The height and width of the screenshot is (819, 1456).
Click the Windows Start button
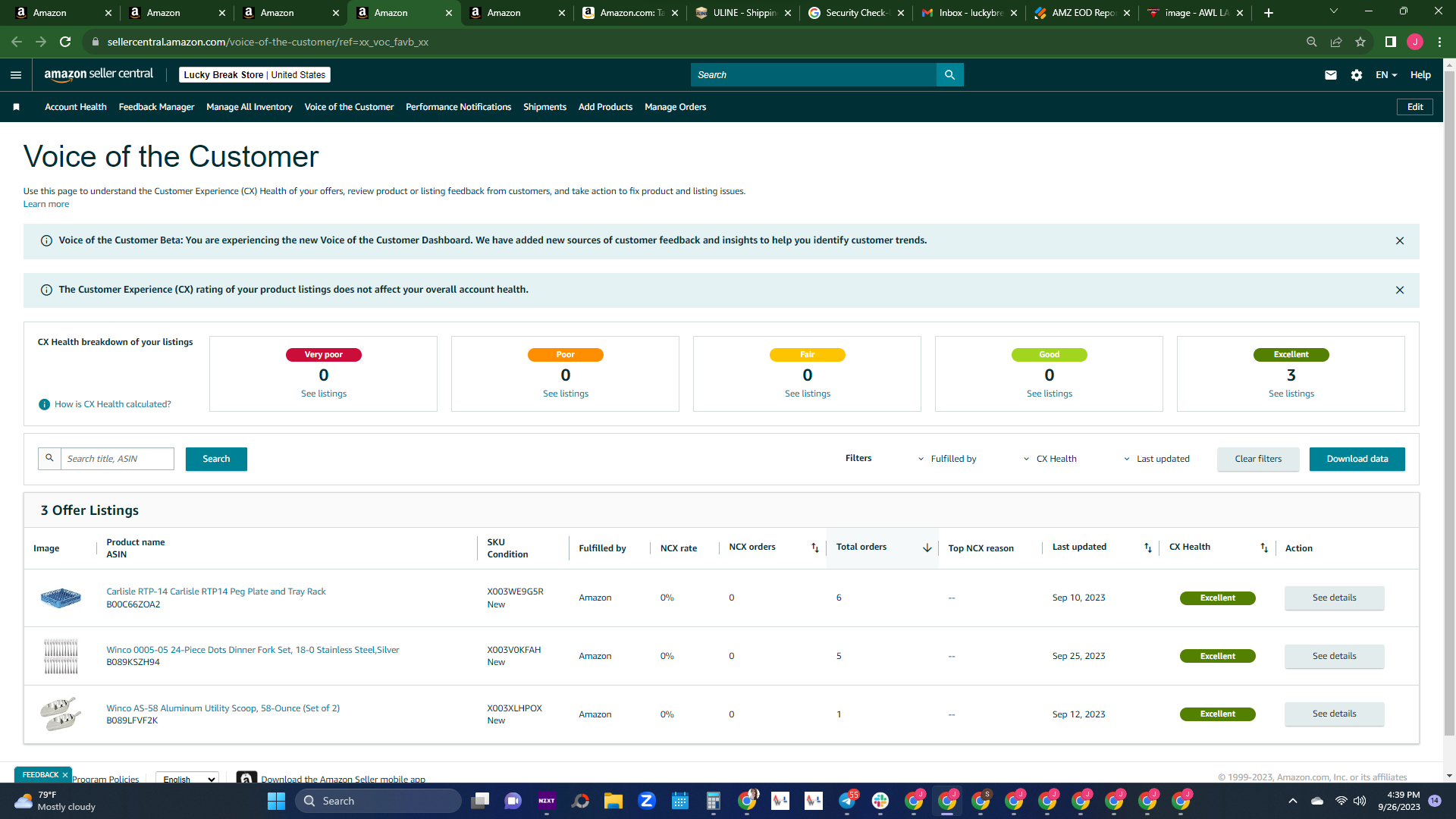[276, 801]
